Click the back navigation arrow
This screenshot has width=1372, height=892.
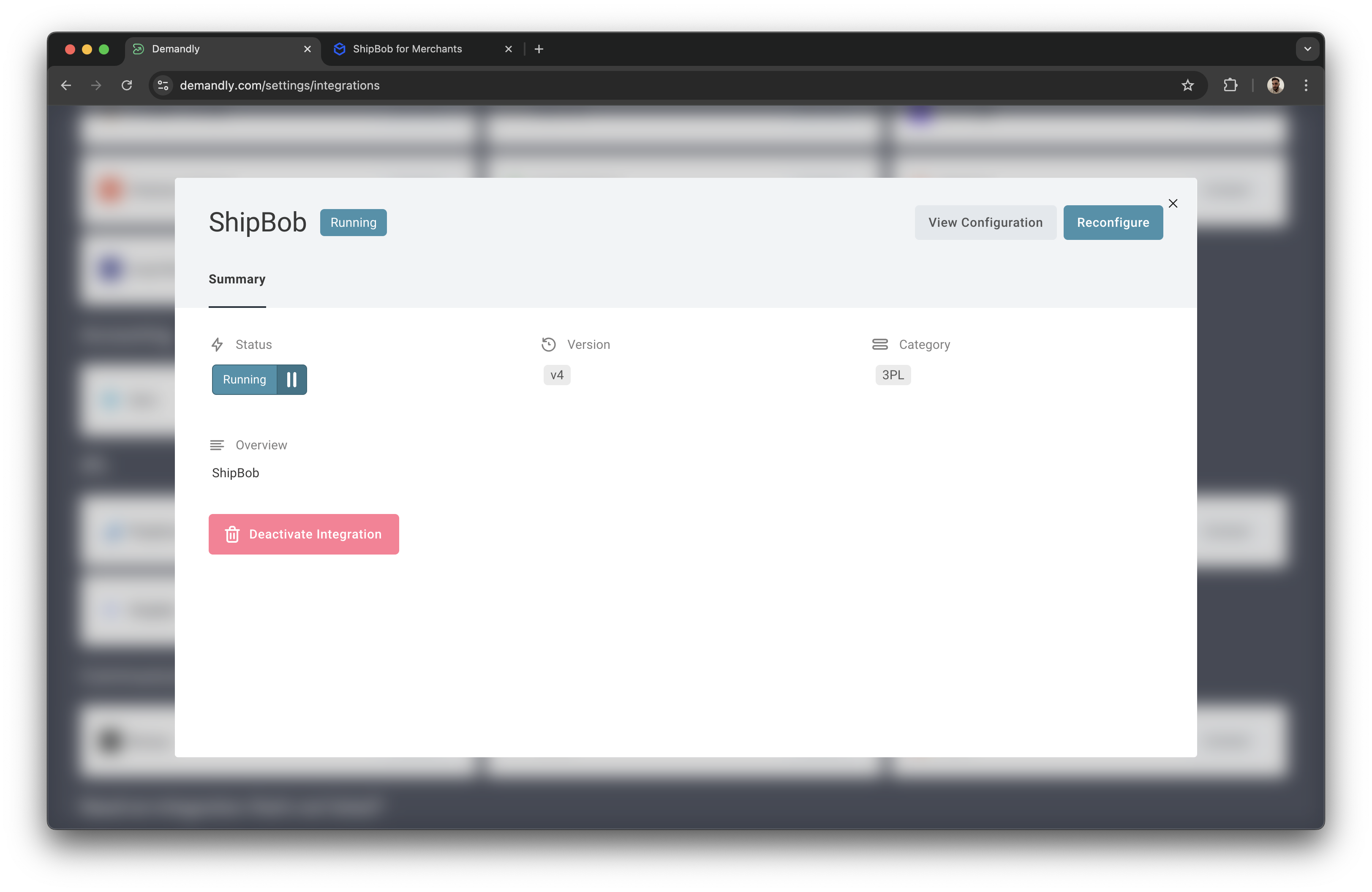click(66, 85)
